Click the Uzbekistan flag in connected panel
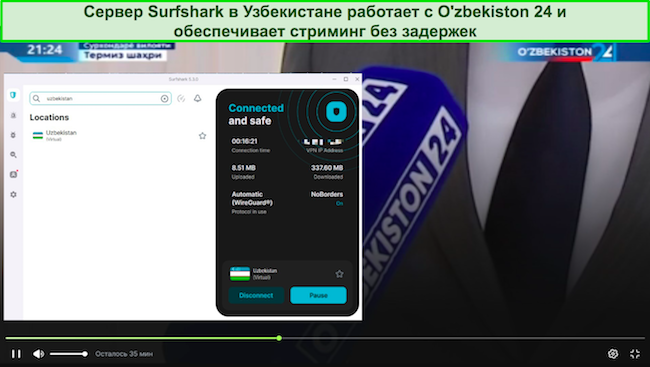This screenshot has width=650, height=367. tap(240, 274)
